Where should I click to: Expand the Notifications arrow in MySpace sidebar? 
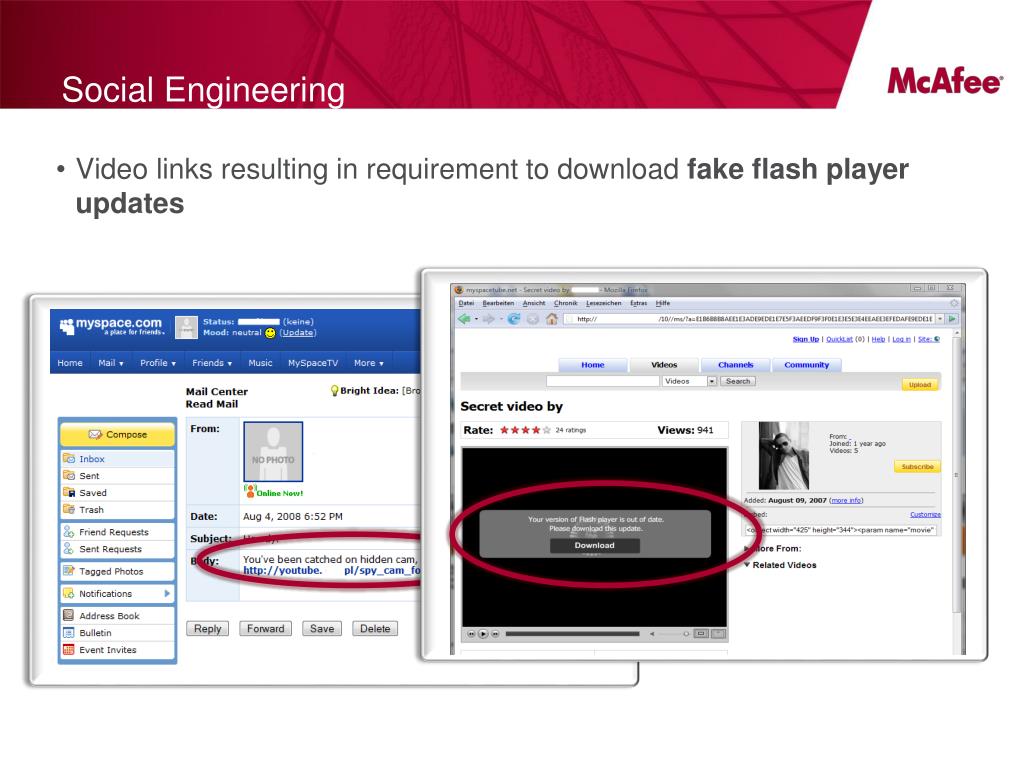pos(167,594)
